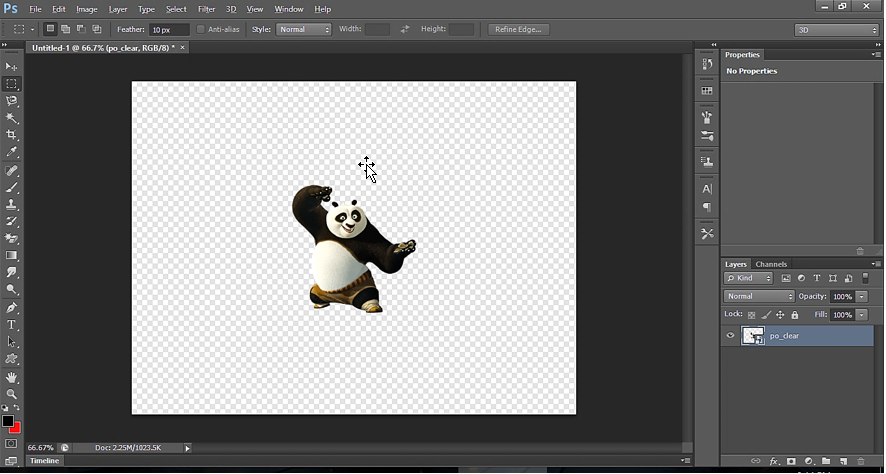The width and height of the screenshot is (886, 474).
Task: Select the Horizontal Type tool
Action: coord(11,325)
